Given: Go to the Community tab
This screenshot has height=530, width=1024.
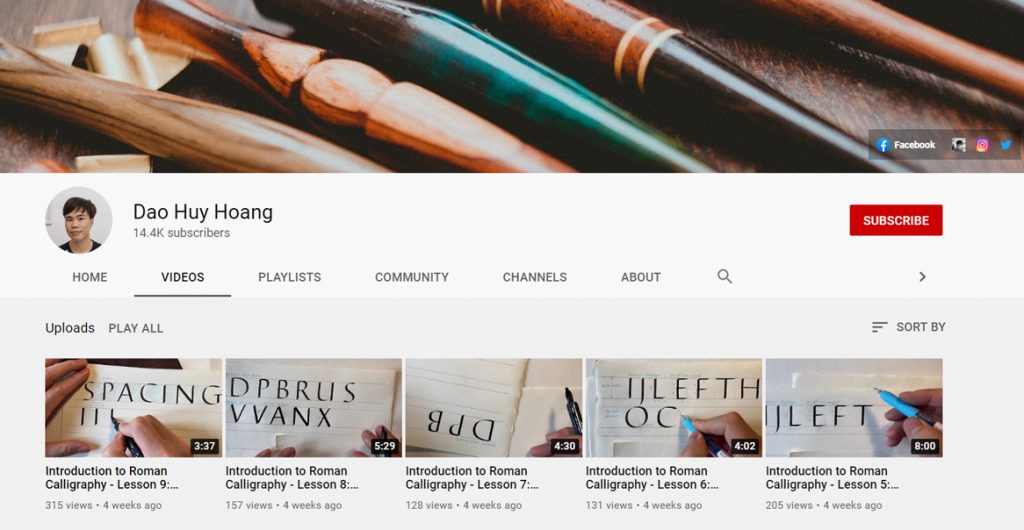Looking at the screenshot, I should [x=412, y=277].
